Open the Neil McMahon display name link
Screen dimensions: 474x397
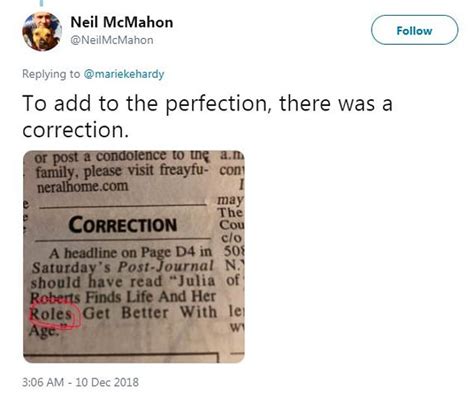click(122, 23)
